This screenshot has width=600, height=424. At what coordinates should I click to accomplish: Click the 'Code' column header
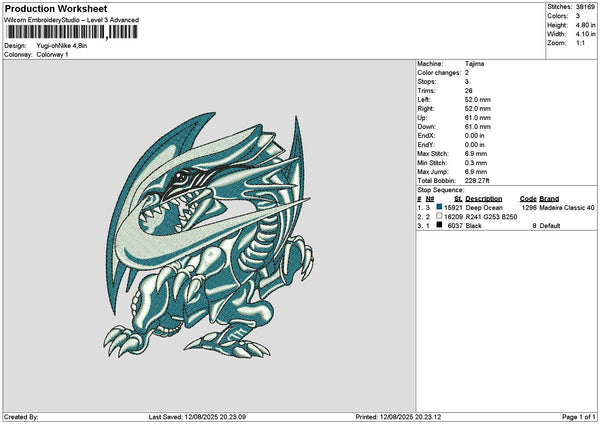tap(528, 199)
